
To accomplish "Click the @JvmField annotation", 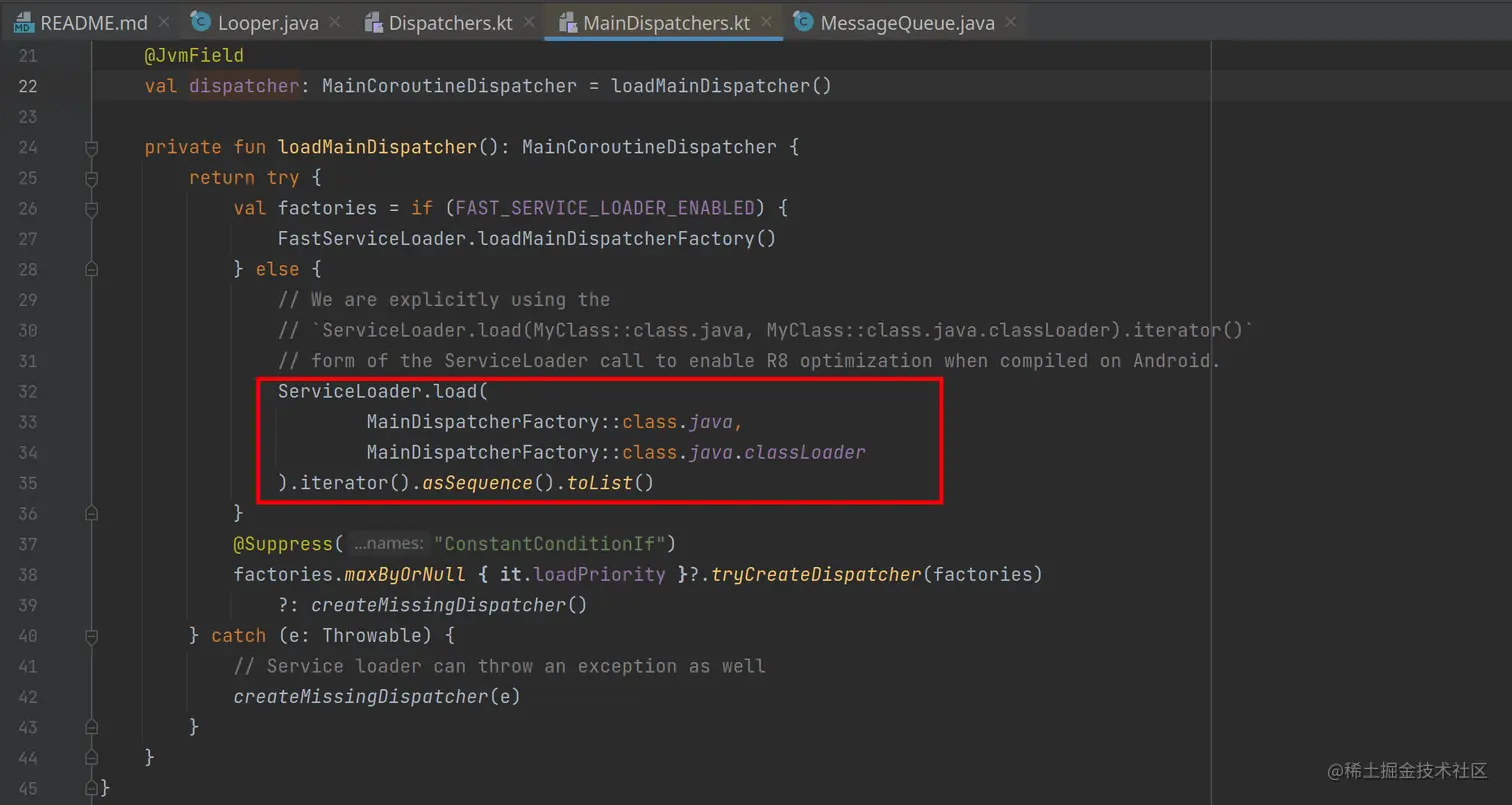I will 194,55.
